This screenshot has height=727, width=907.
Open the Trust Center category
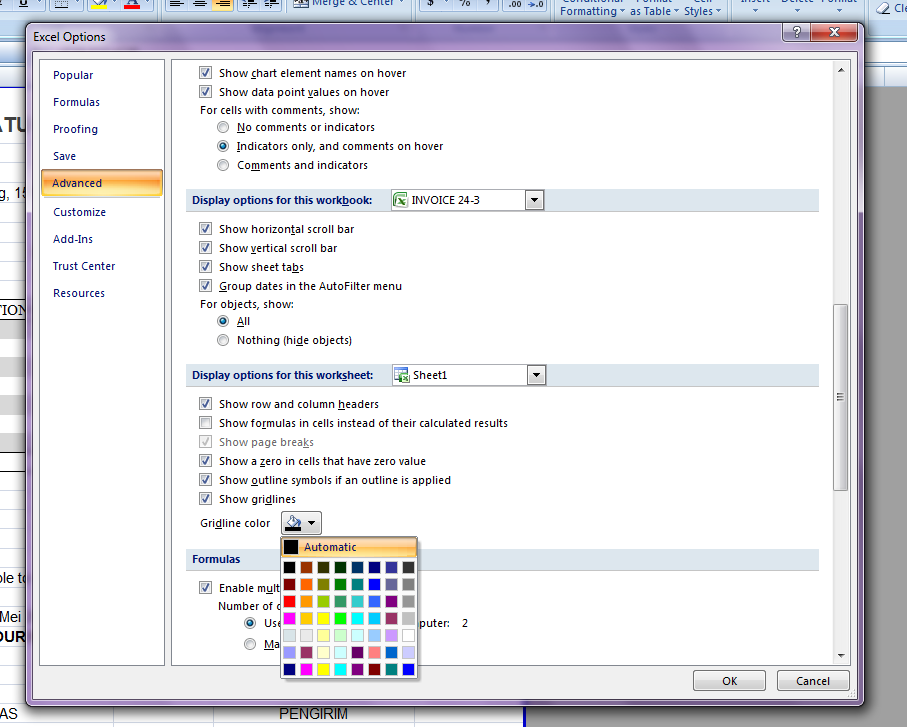pyautogui.click(x=84, y=266)
